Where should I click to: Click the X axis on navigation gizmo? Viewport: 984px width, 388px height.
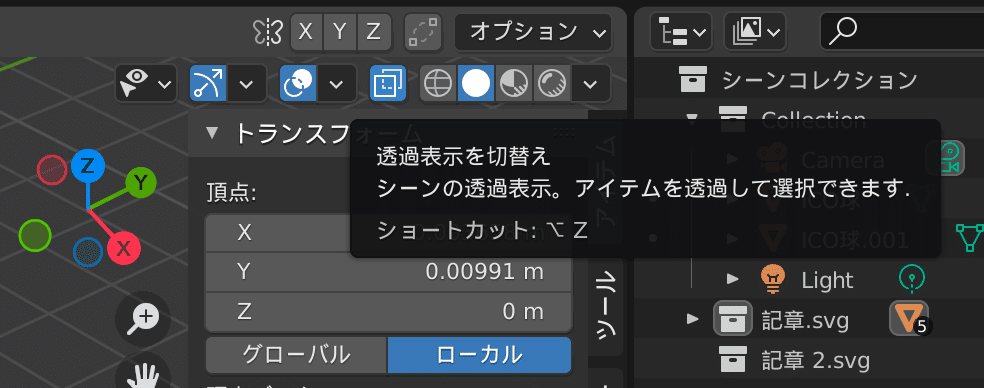124,248
